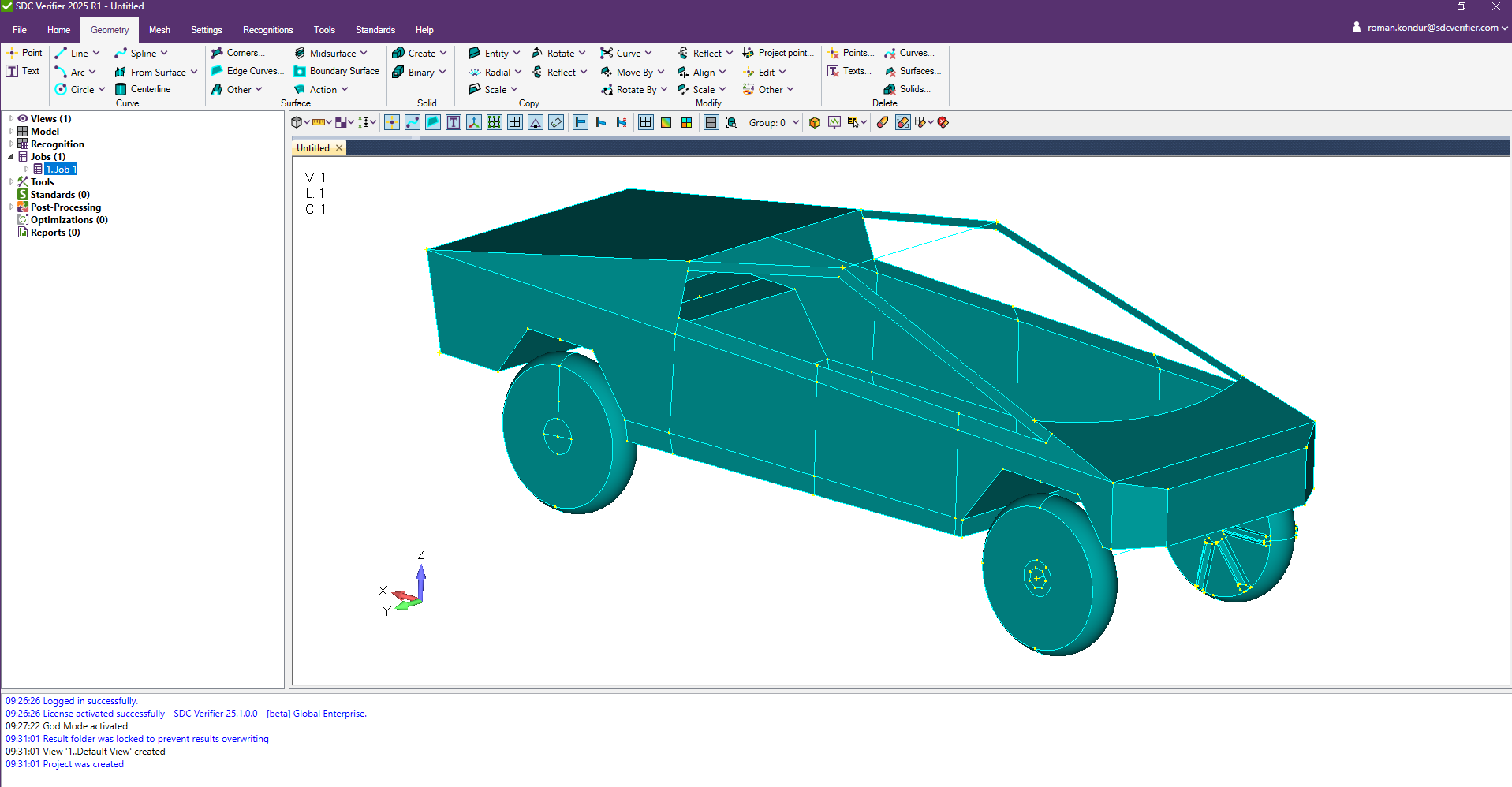Viewport: 1512px width, 787px height.
Task: Open Delete Surfaces dialog
Action: pos(913,71)
